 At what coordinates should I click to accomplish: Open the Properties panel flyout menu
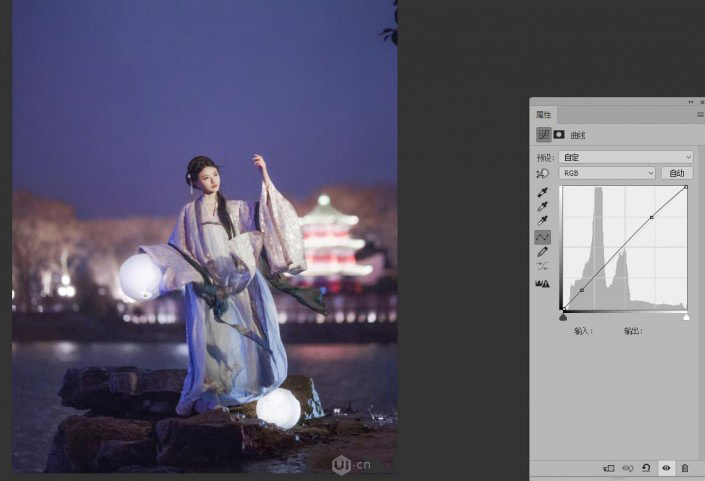click(x=699, y=115)
